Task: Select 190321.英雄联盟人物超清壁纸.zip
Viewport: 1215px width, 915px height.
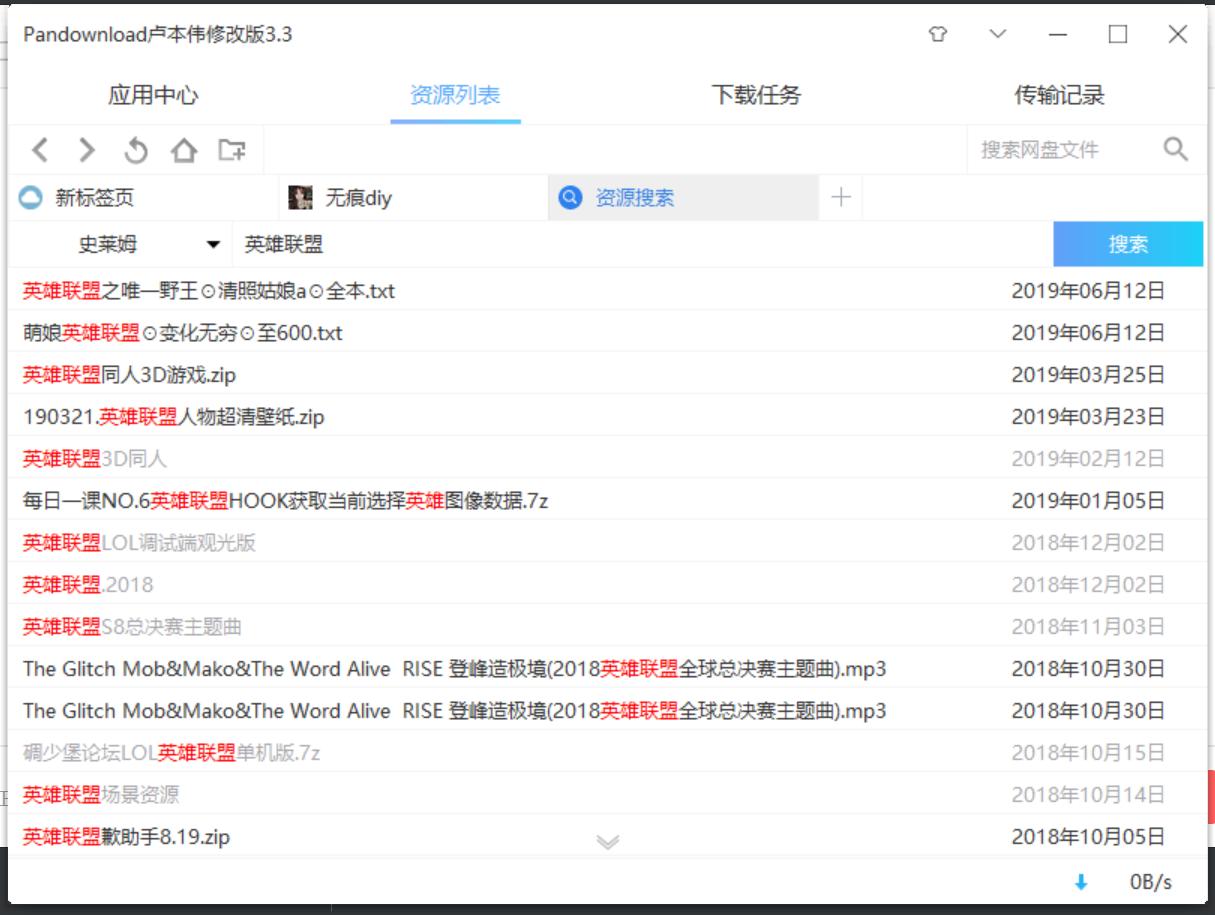Action: [606, 417]
